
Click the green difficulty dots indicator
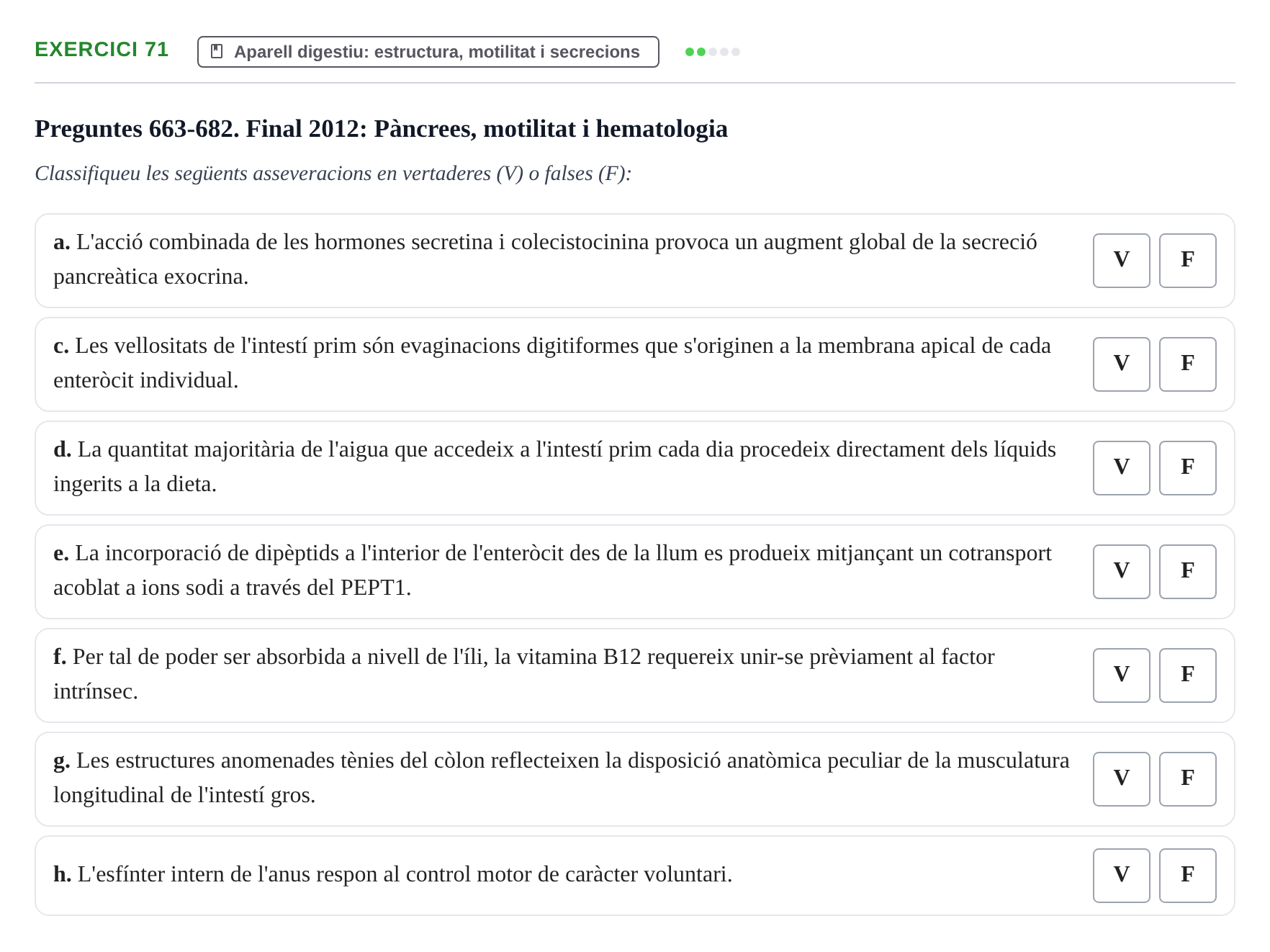[x=712, y=52]
